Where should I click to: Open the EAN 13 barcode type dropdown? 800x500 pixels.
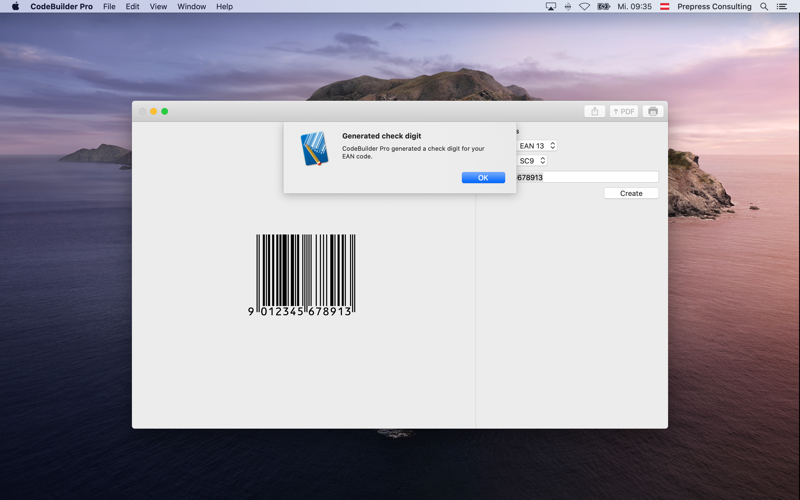pos(536,146)
